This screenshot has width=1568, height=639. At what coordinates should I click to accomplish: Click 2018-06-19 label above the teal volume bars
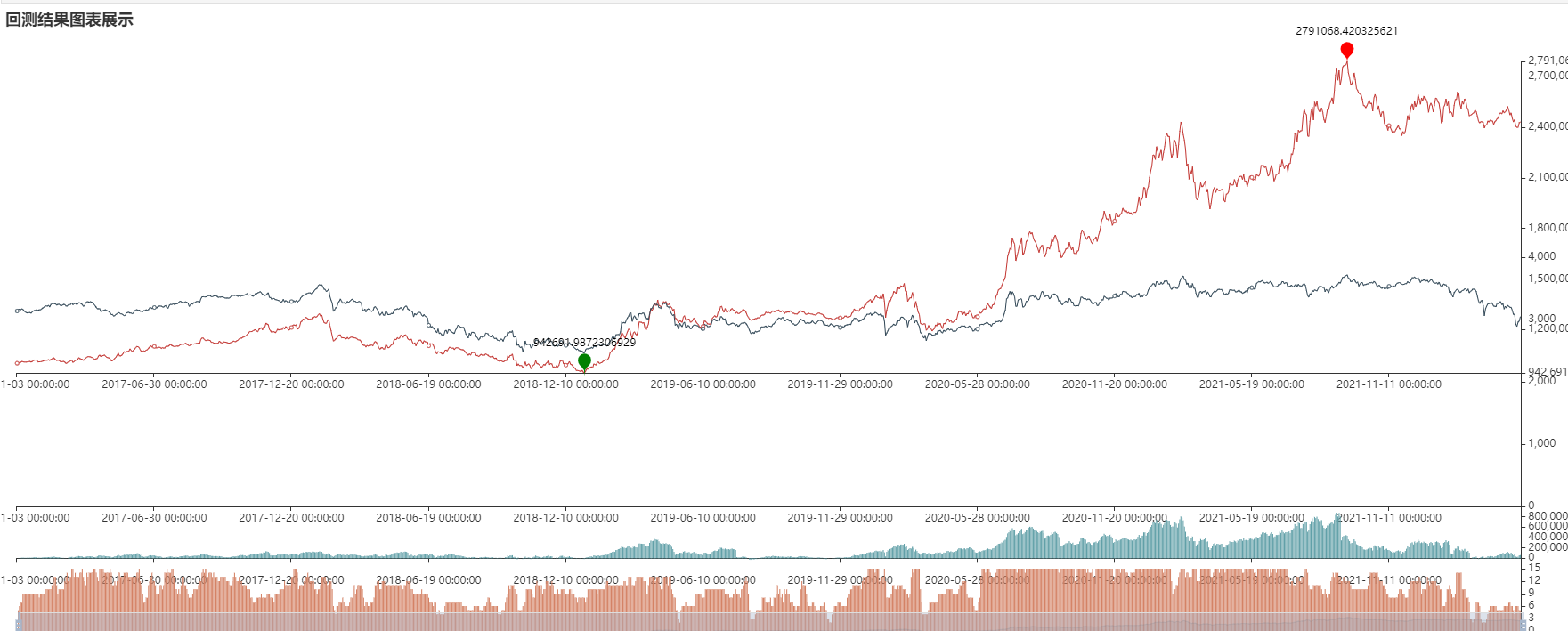[x=428, y=518]
